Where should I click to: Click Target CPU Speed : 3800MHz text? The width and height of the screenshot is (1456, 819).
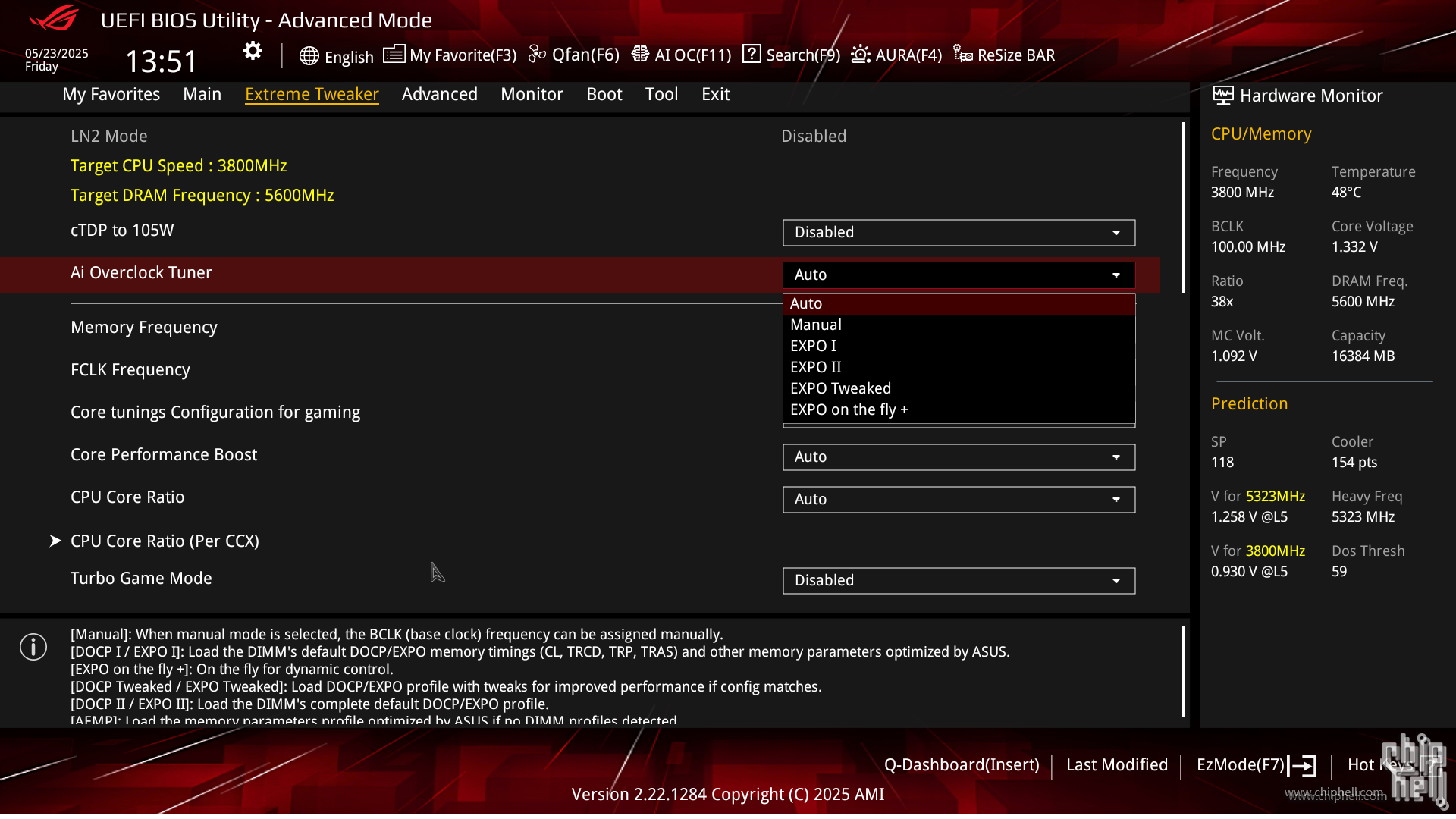coord(179,166)
